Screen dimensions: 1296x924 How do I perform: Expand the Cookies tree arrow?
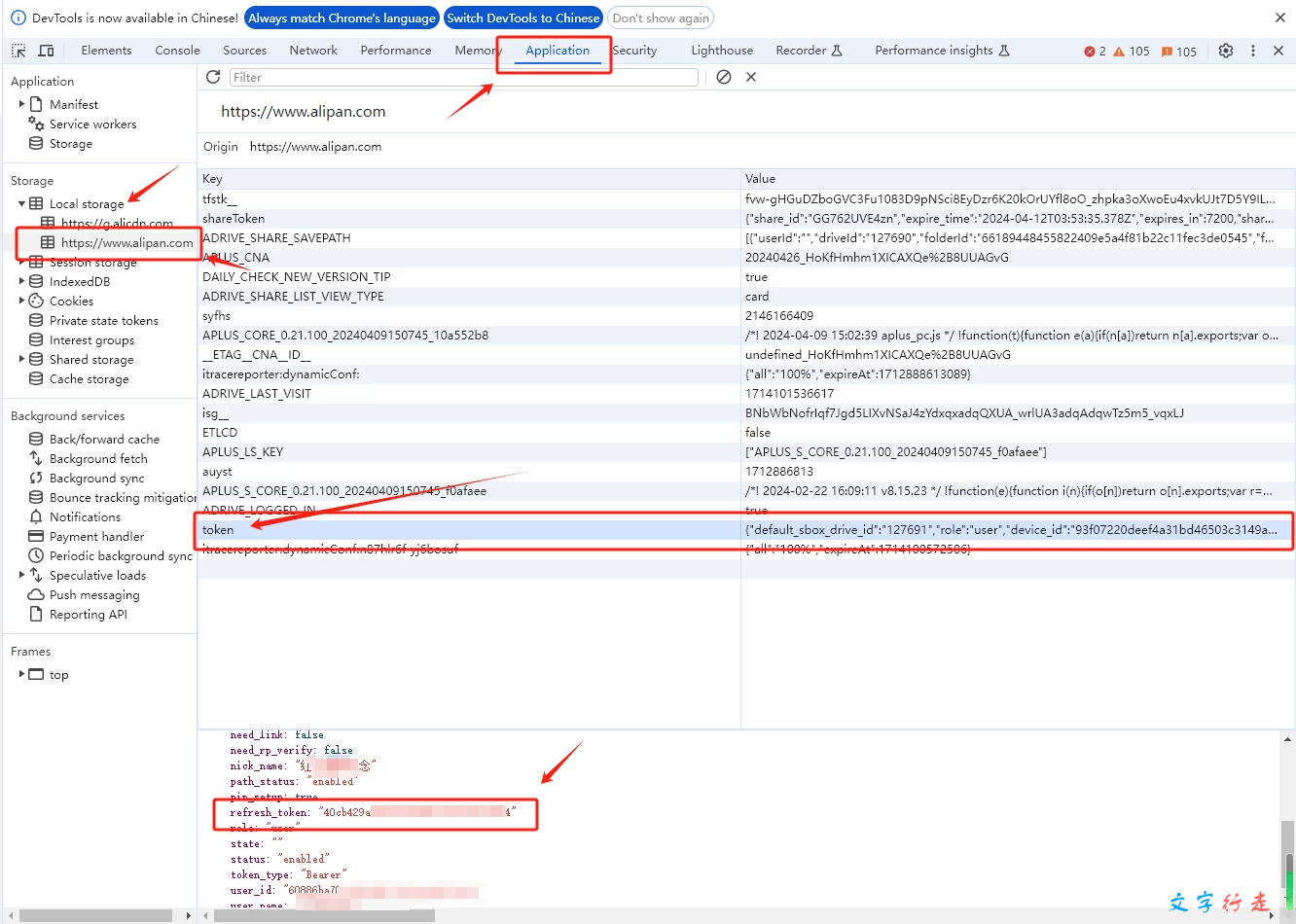(x=21, y=300)
